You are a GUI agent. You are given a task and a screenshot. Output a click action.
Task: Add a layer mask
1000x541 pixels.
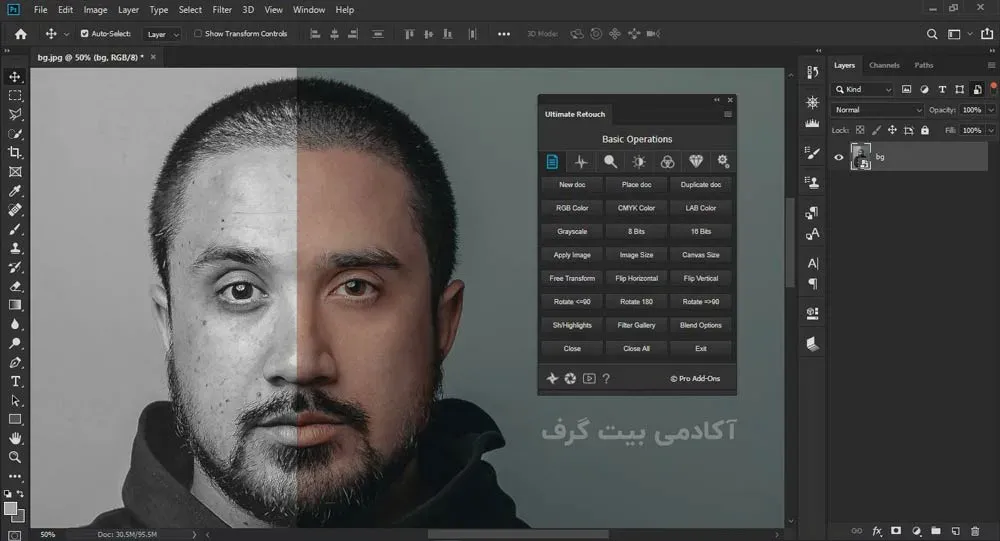tap(896, 531)
